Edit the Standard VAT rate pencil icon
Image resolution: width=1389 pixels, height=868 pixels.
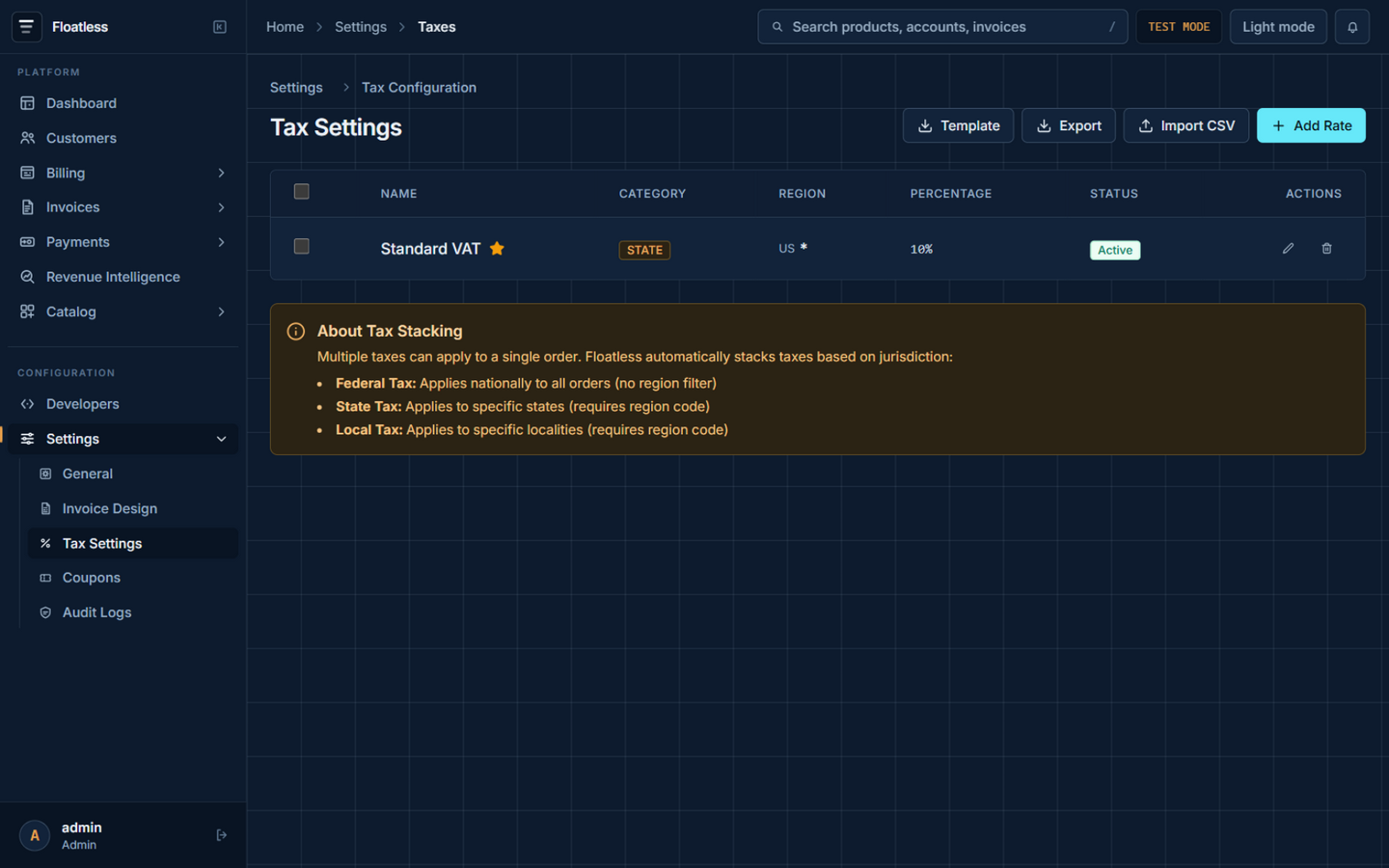1288,249
